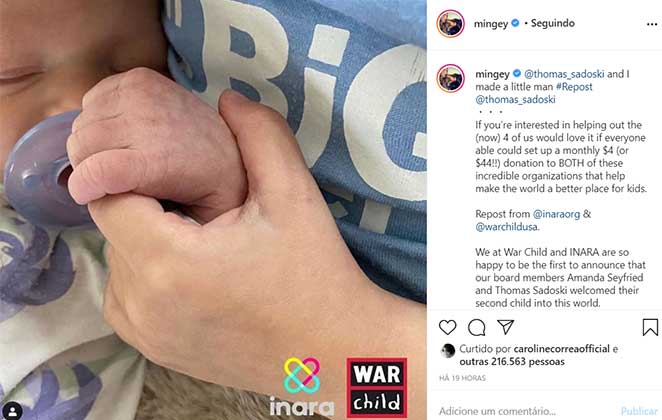The image size is (662, 420).
Task: Click the Seguindo following button
Action: pos(552,23)
